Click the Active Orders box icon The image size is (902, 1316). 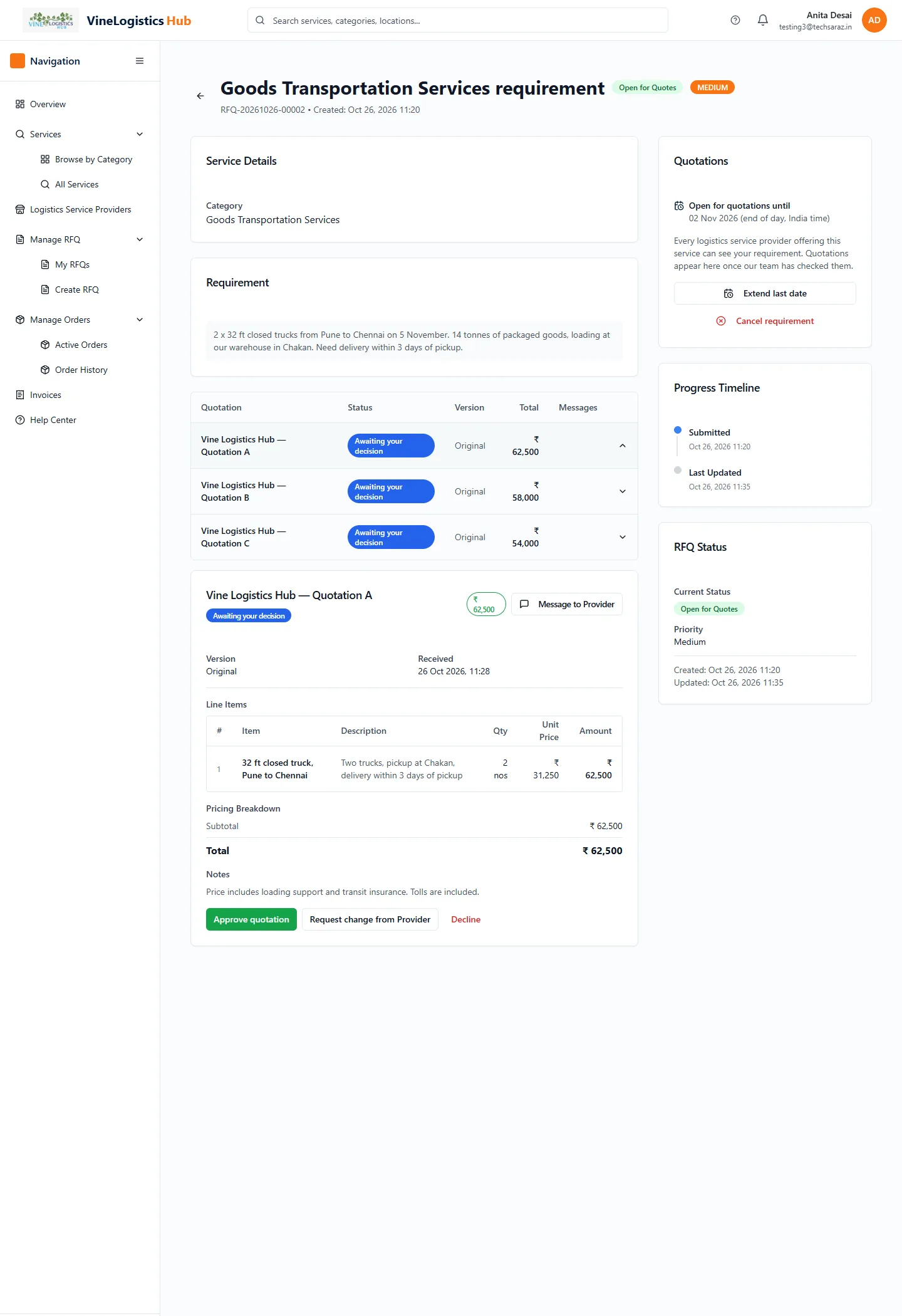[x=45, y=345]
